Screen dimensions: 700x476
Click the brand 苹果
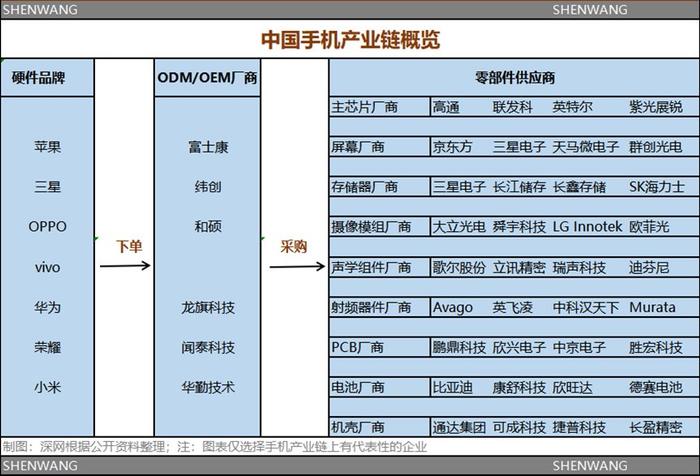[47, 146]
